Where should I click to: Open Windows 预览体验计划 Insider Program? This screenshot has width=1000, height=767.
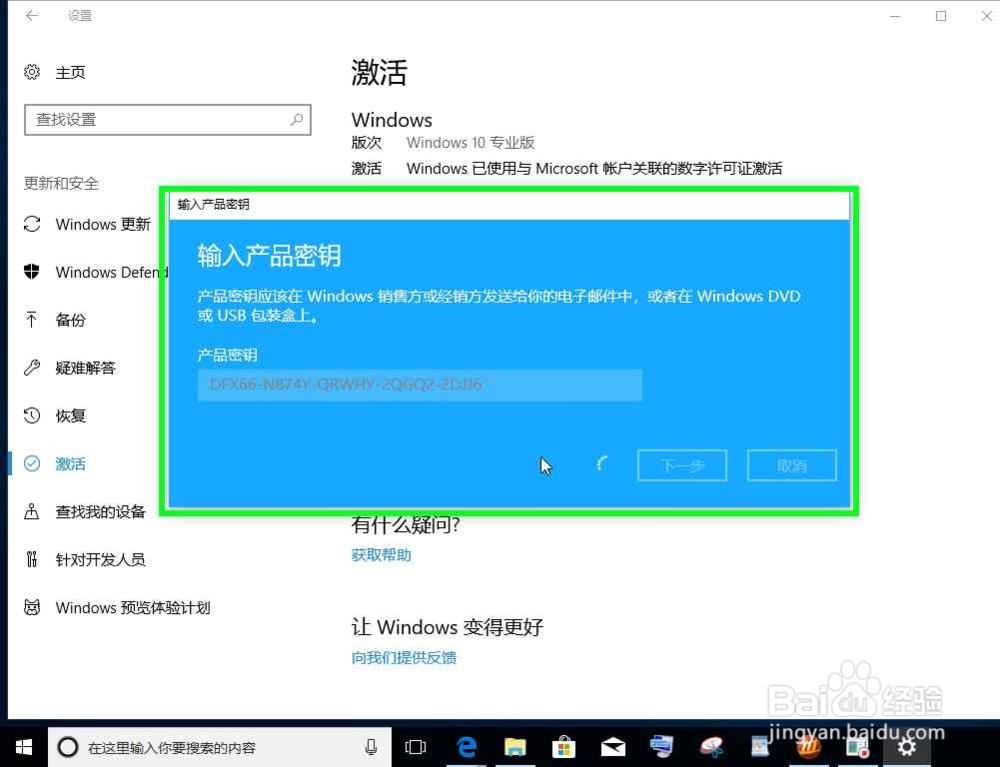(x=133, y=608)
